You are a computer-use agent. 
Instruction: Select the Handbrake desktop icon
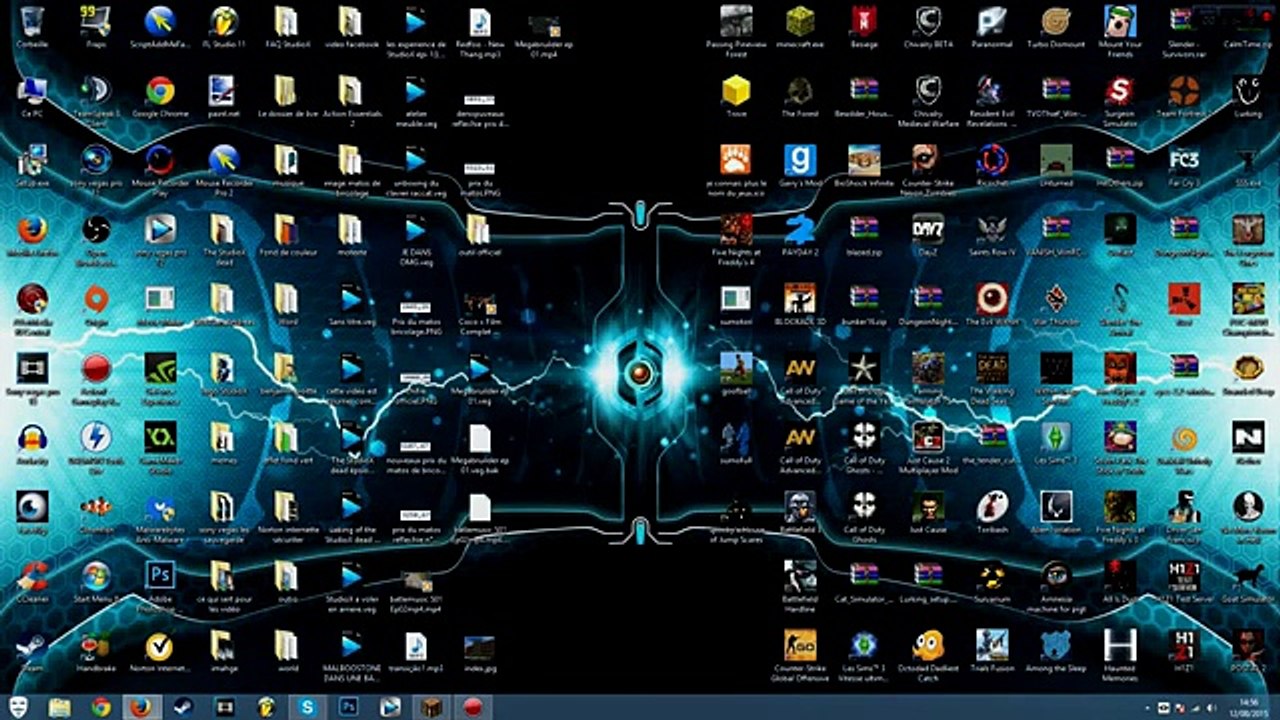click(x=96, y=645)
